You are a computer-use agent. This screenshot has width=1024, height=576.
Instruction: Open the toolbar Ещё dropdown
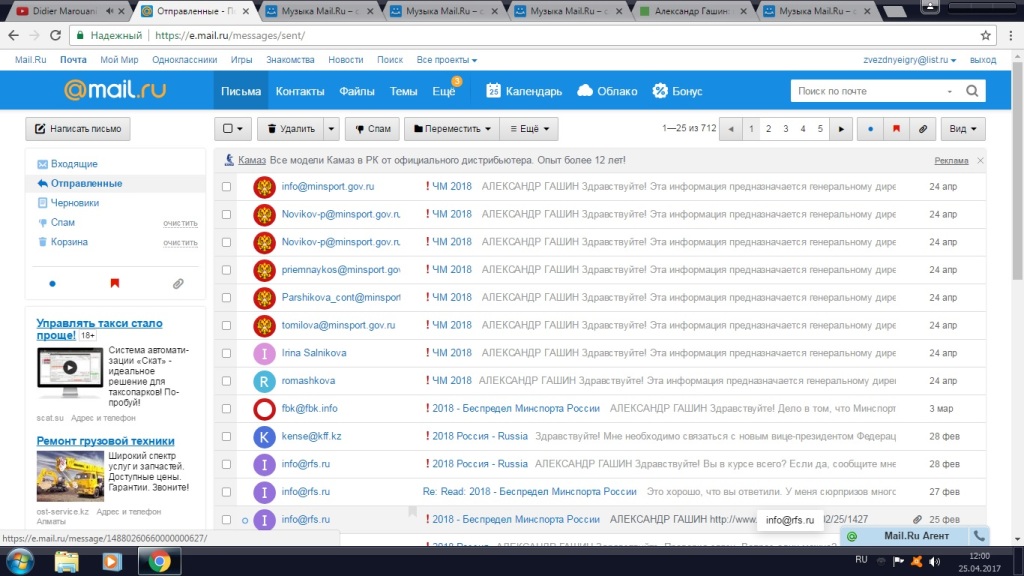point(529,129)
